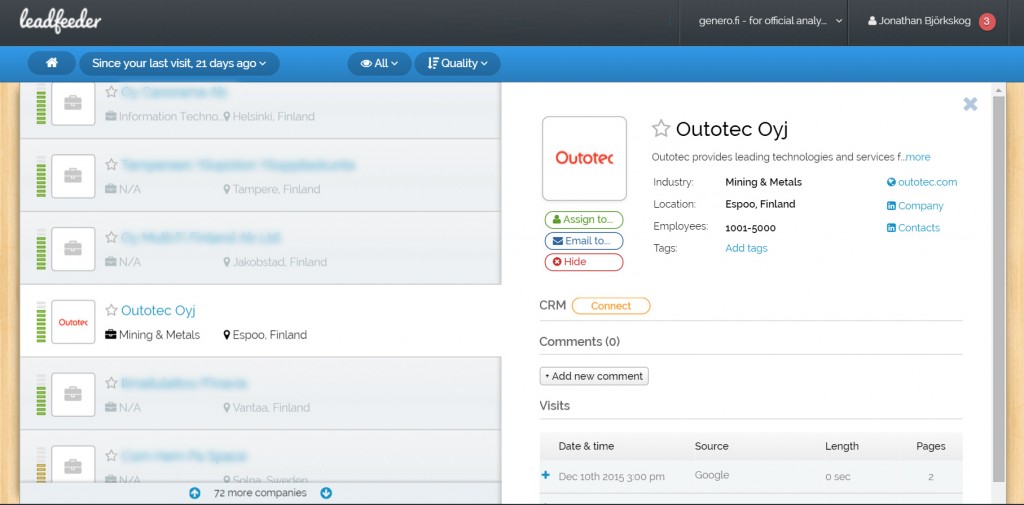Click the down arrow beside 72 more companies
1024x505 pixels.
click(326, 493)
